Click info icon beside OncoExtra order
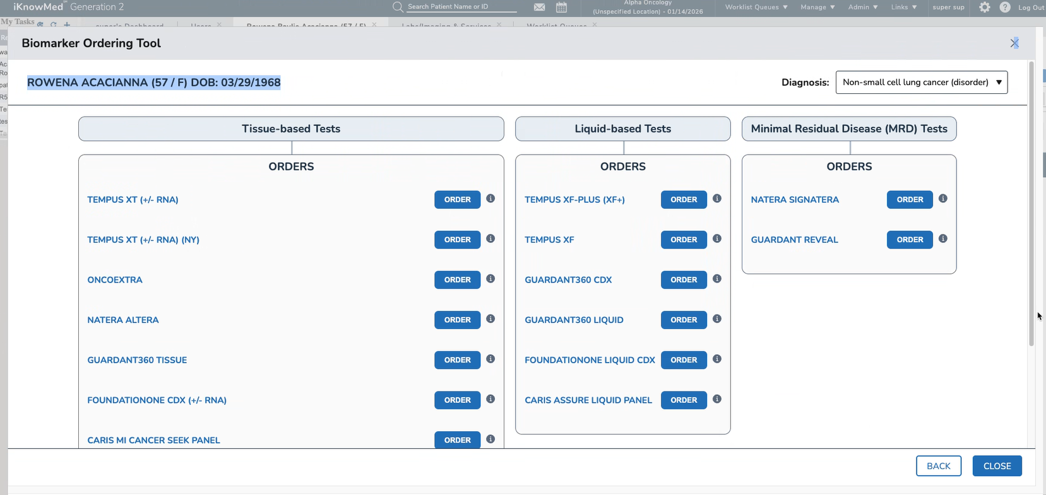The width and height of the screenshot is (1046, 495). (490, 279)
